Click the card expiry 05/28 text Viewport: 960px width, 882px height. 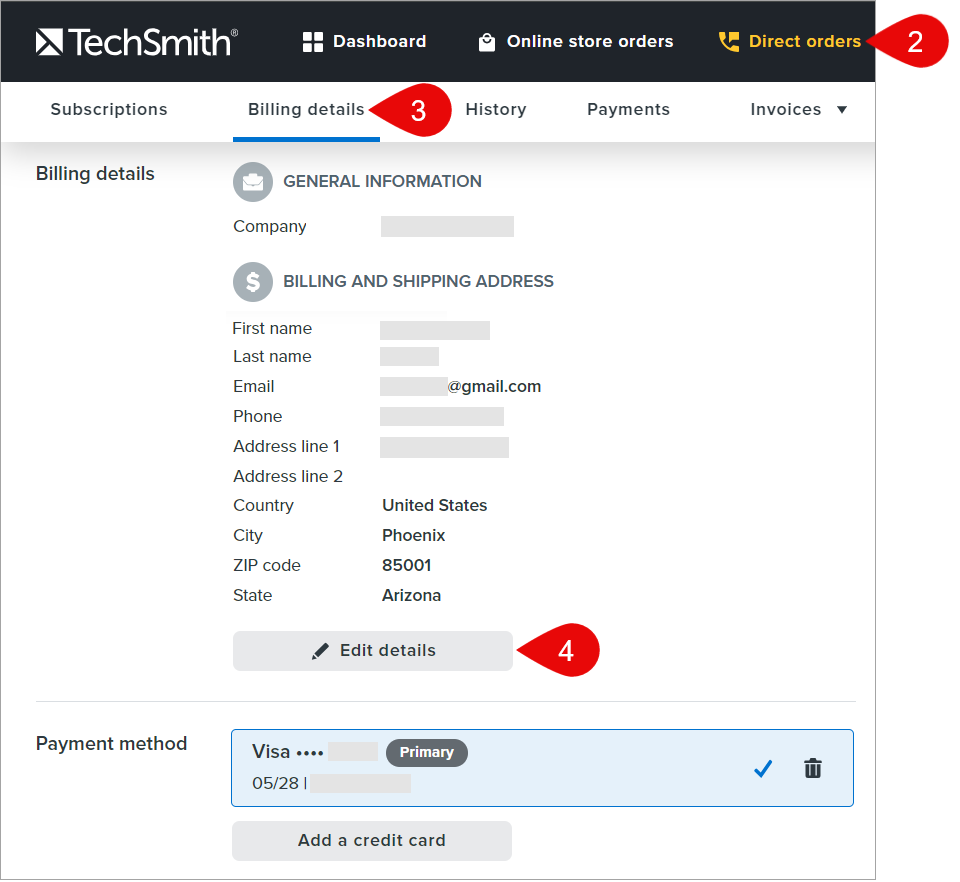tap(276, 783)
